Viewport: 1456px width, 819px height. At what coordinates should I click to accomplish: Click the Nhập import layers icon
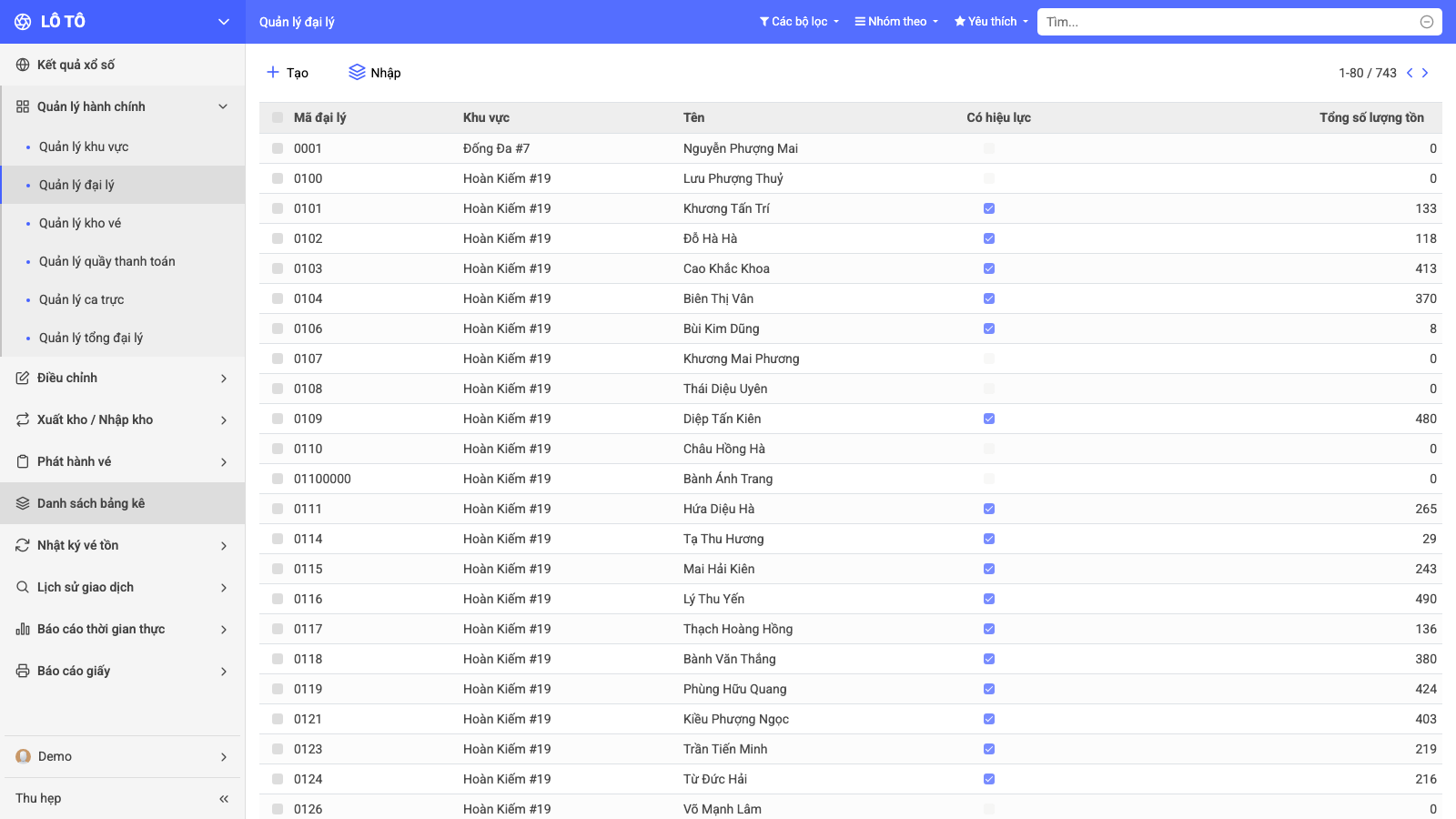[x=357, y=72]
